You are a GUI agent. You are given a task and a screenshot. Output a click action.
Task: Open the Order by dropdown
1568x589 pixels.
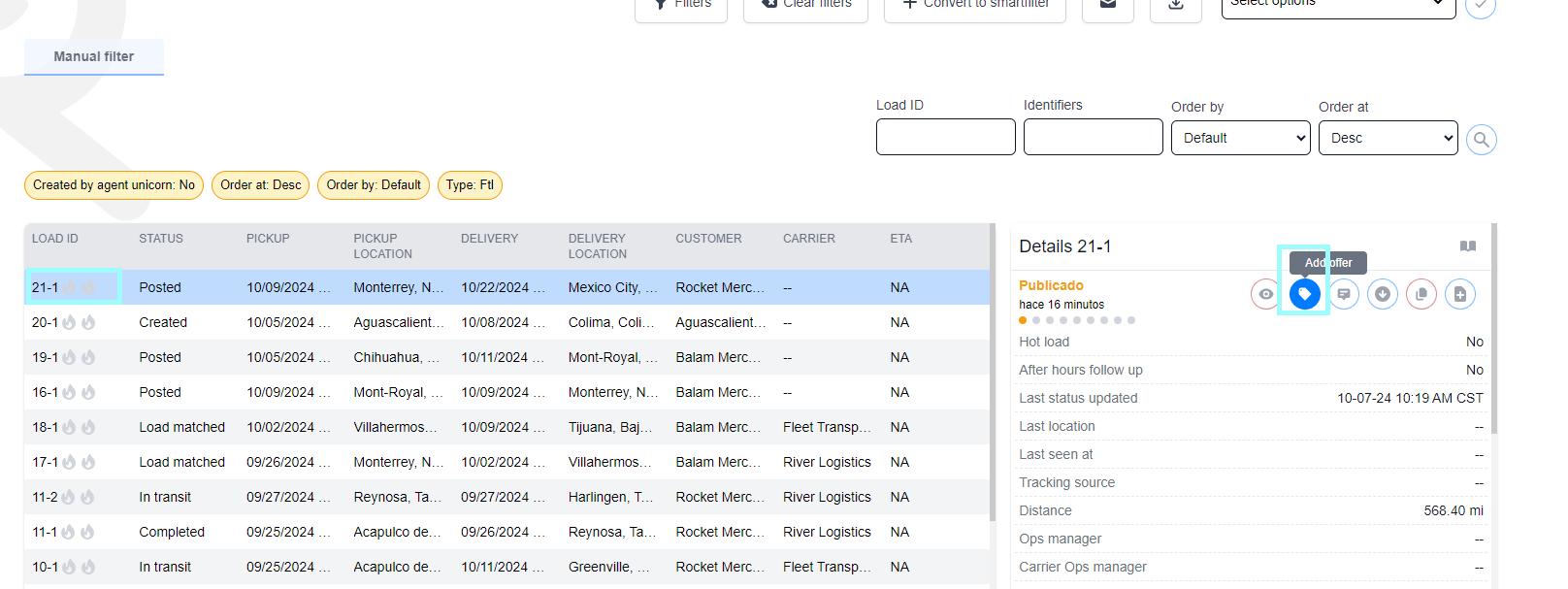(x=1240, y=138)
